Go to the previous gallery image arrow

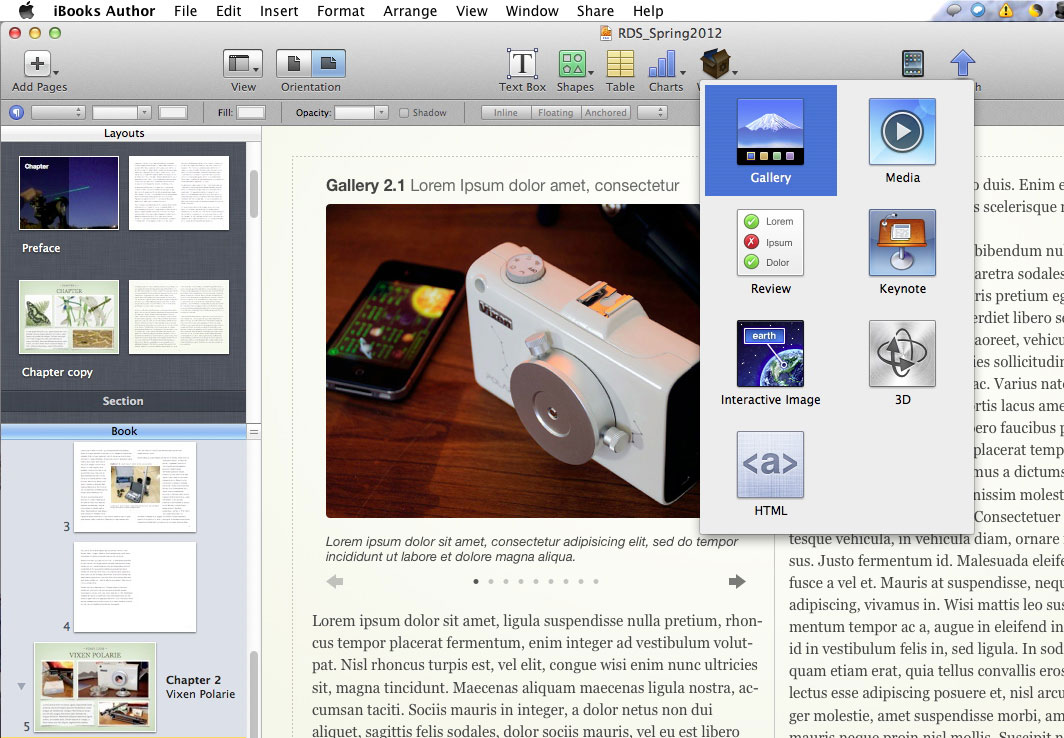[335, 581]
